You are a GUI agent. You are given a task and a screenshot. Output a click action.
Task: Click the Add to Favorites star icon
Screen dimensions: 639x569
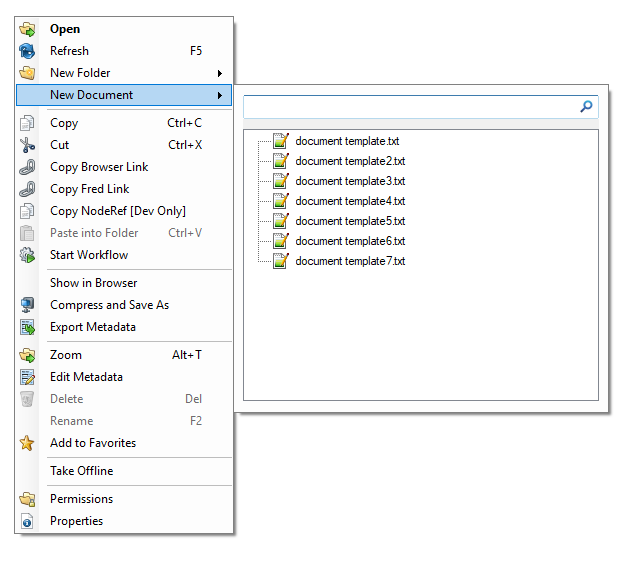pos(27,443)
